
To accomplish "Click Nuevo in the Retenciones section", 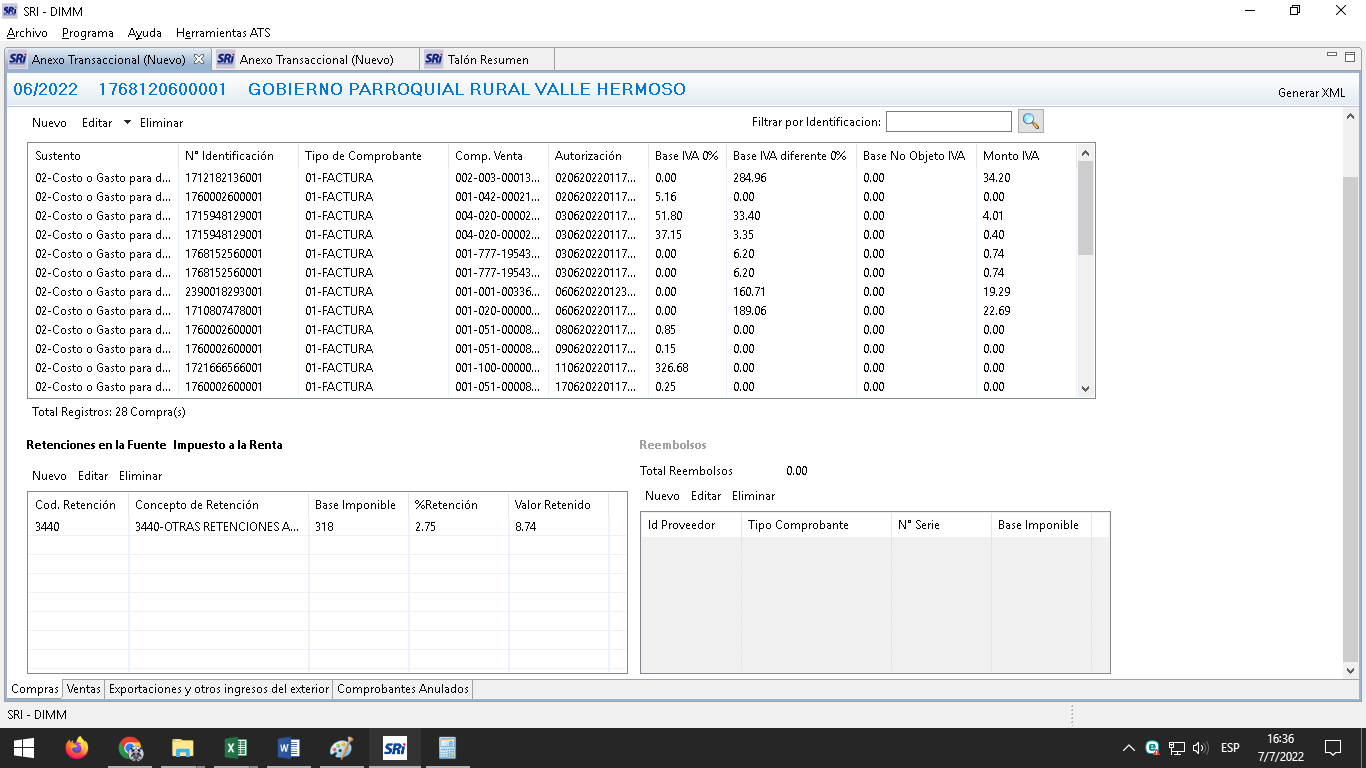I will coord(49,476).
